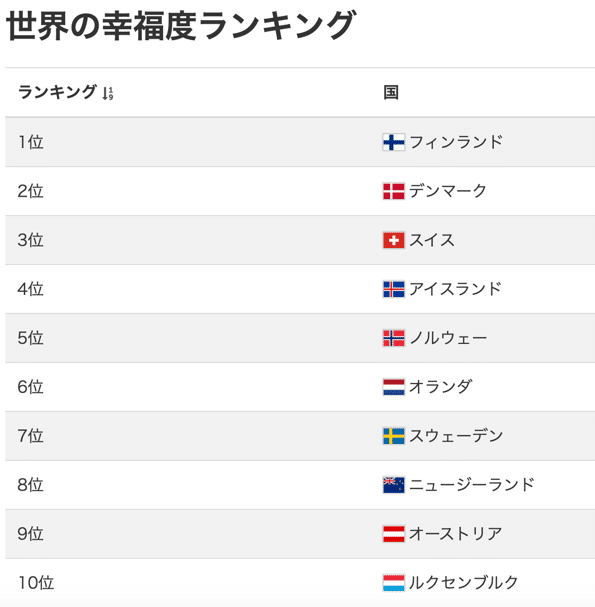Click the ニュージーランド country name

[x=472, y=485]
